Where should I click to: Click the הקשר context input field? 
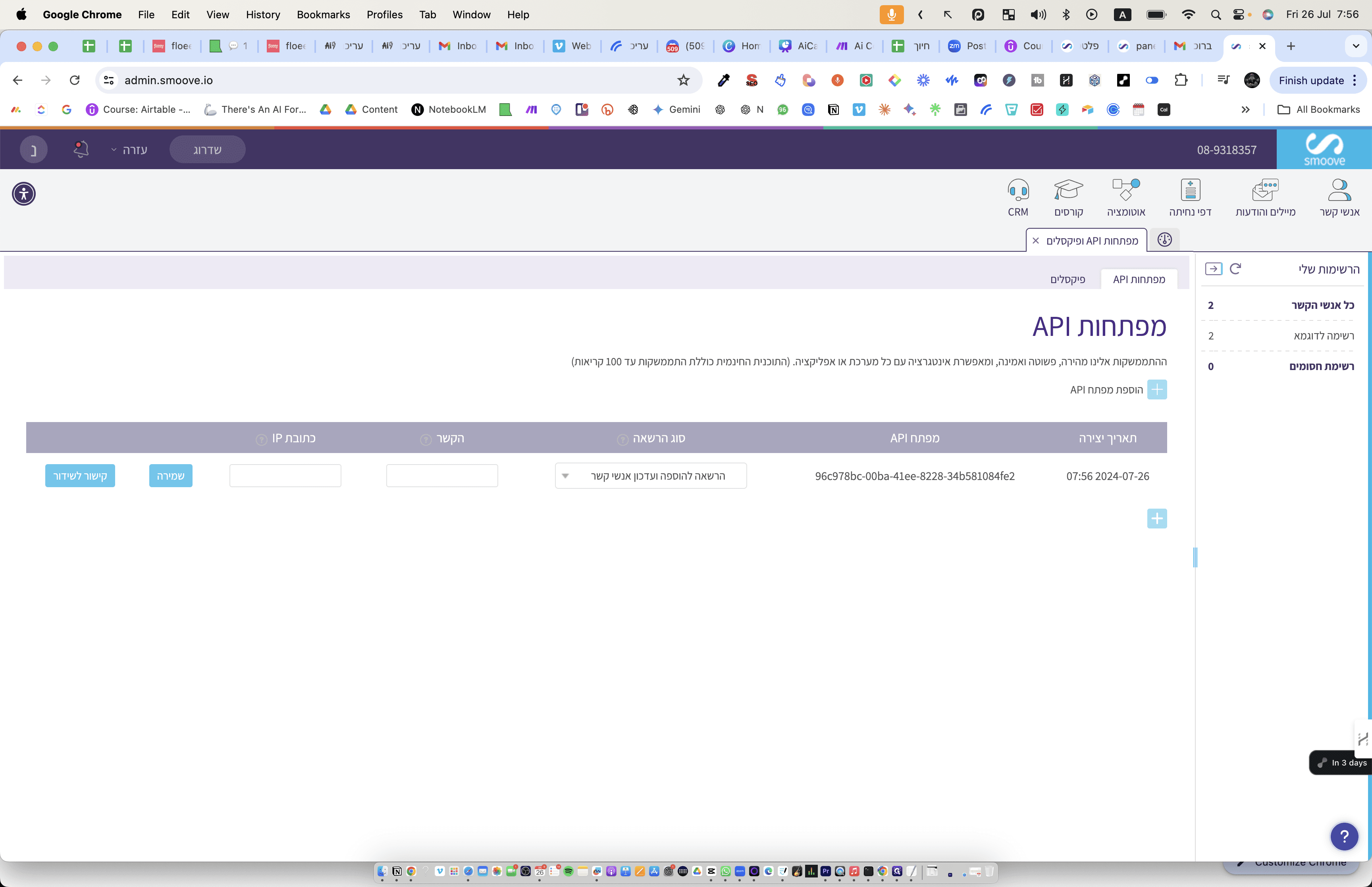pyautogui.click(x=442, y=476)
